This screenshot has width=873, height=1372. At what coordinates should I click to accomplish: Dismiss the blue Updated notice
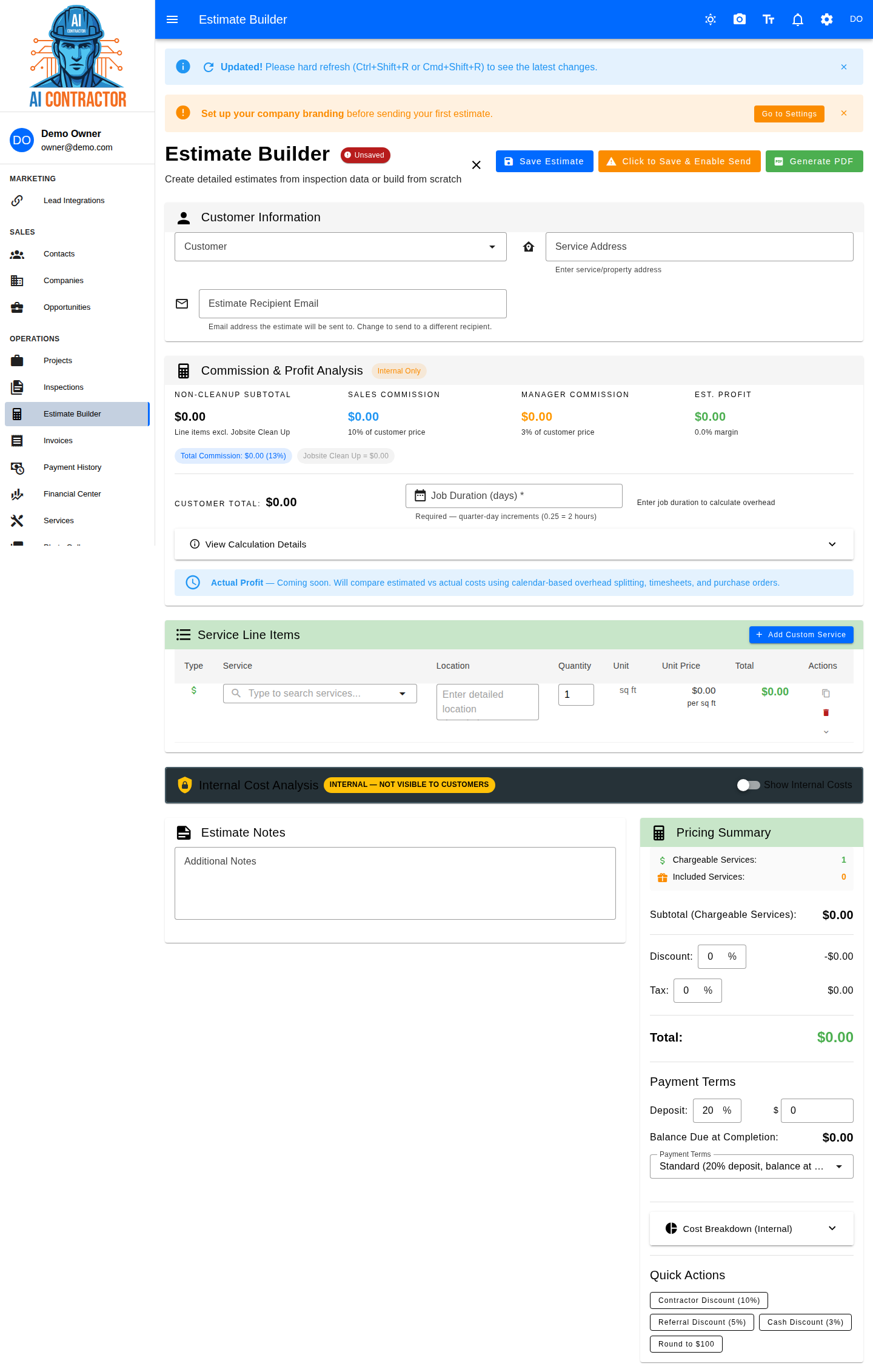[x=844, y=67]
